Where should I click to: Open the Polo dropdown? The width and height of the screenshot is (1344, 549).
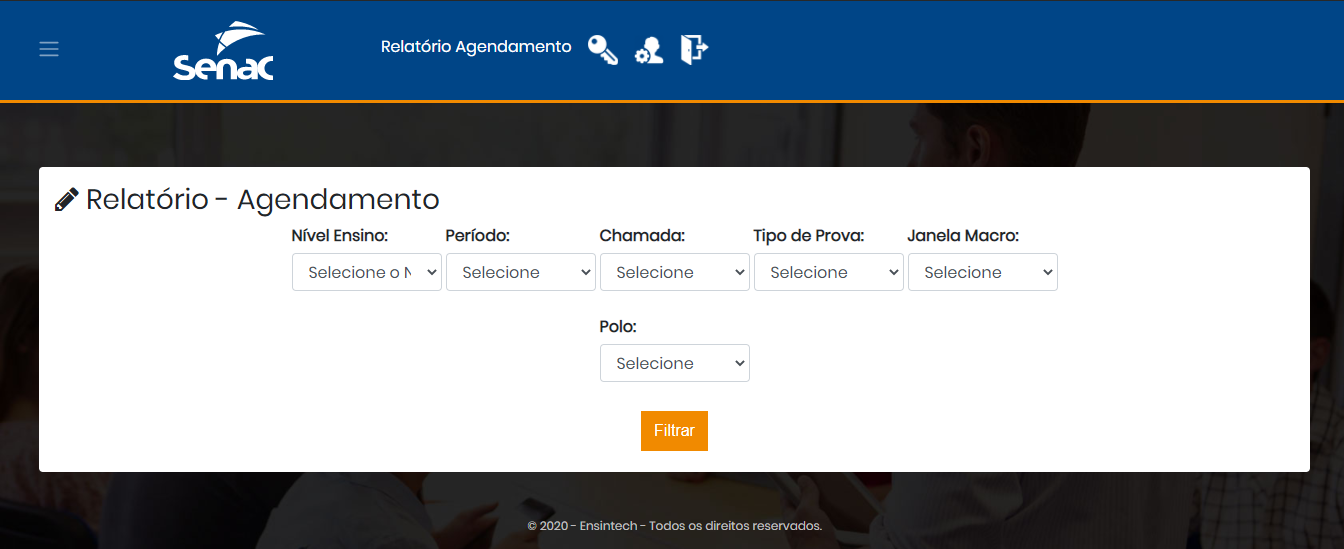[x=675, y=363]
